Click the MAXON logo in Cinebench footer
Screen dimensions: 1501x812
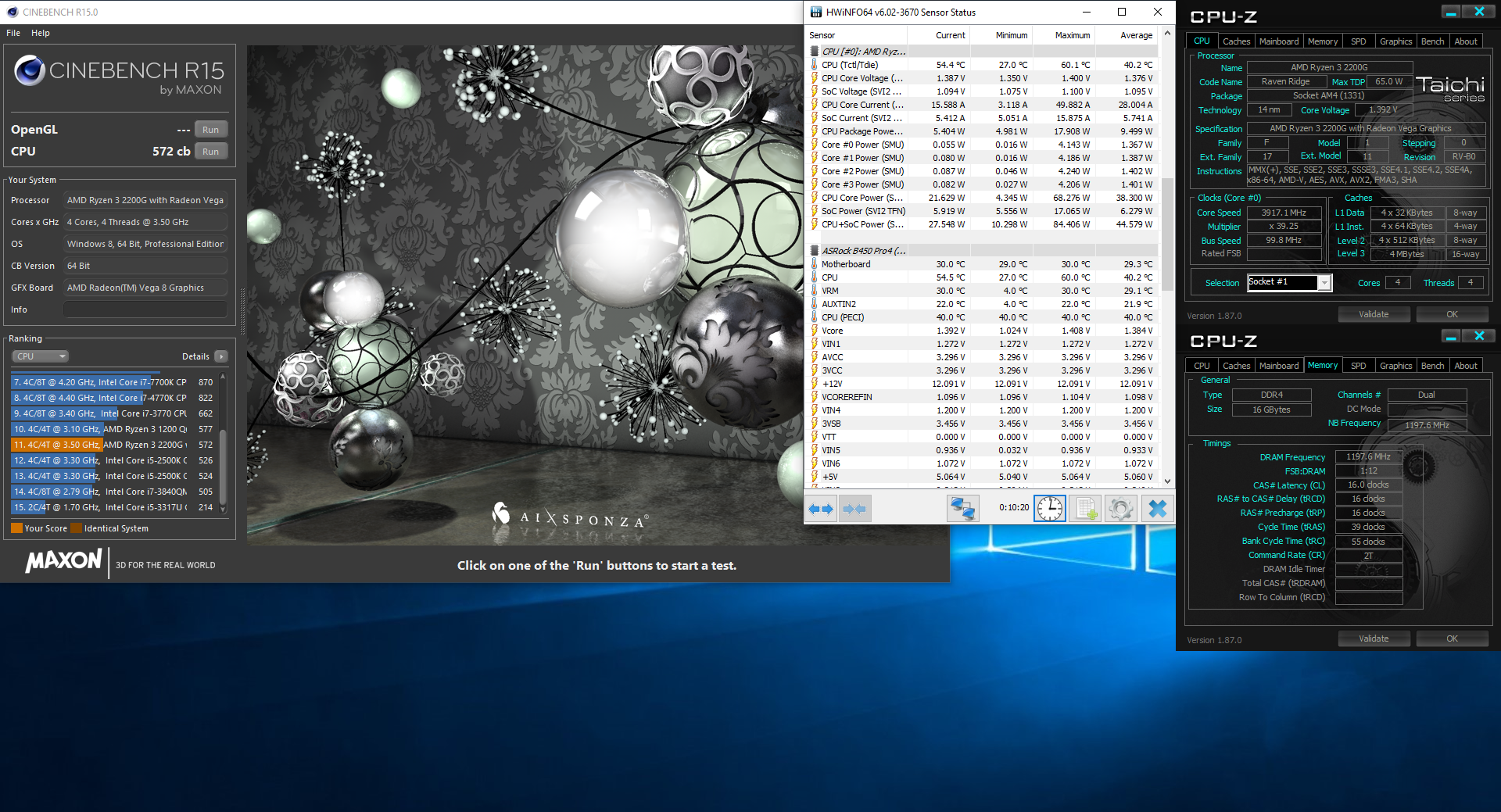coord(64,560)
